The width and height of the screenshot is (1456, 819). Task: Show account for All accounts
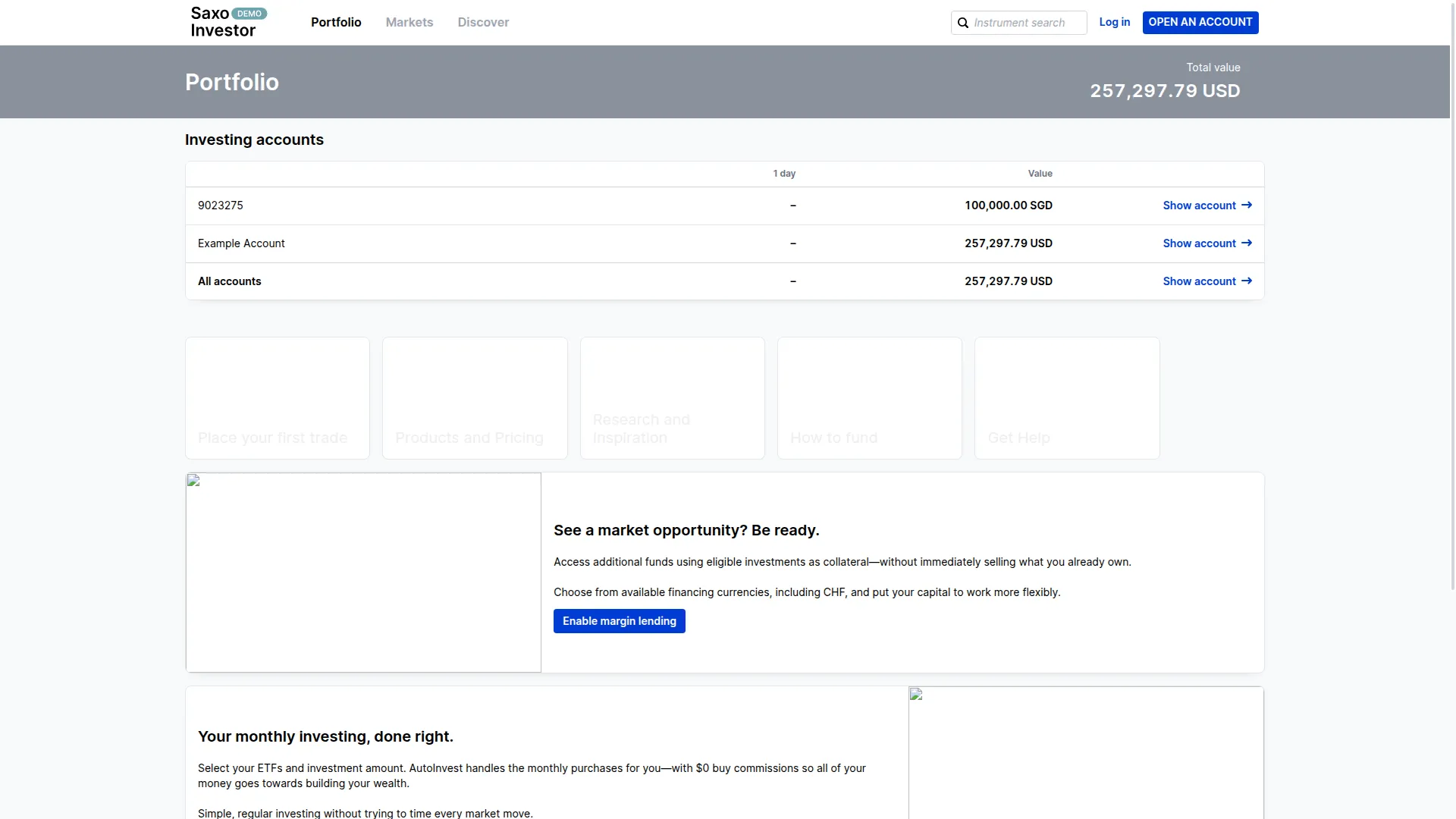coord(1207,281)
